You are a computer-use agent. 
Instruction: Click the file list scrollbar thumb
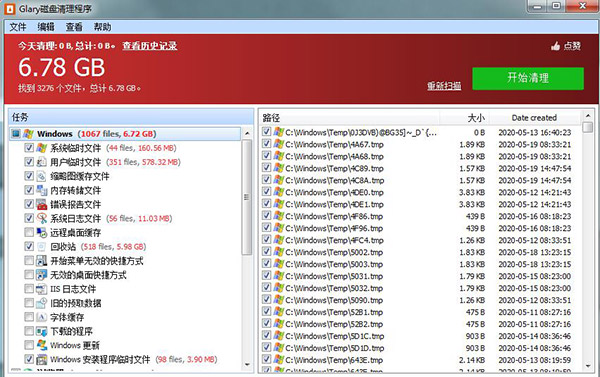[588, 127]
